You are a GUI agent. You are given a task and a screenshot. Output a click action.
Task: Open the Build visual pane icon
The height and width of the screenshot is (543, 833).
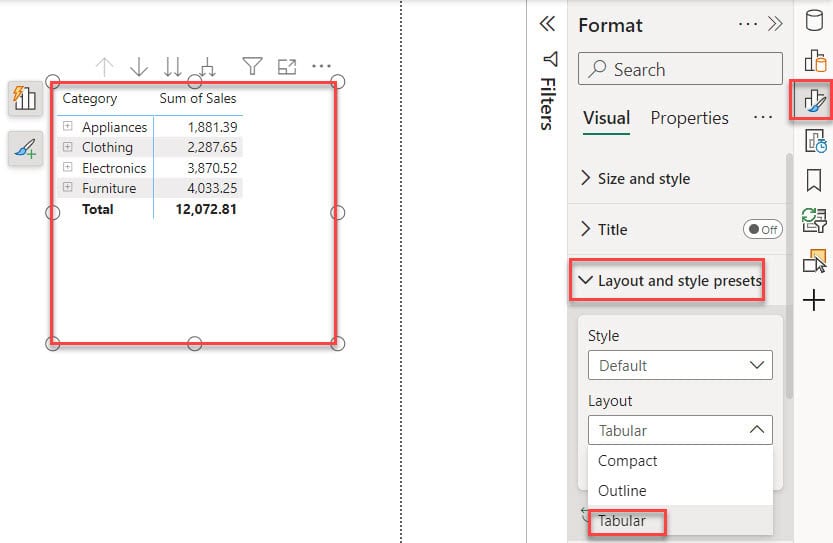click(815, 61)
